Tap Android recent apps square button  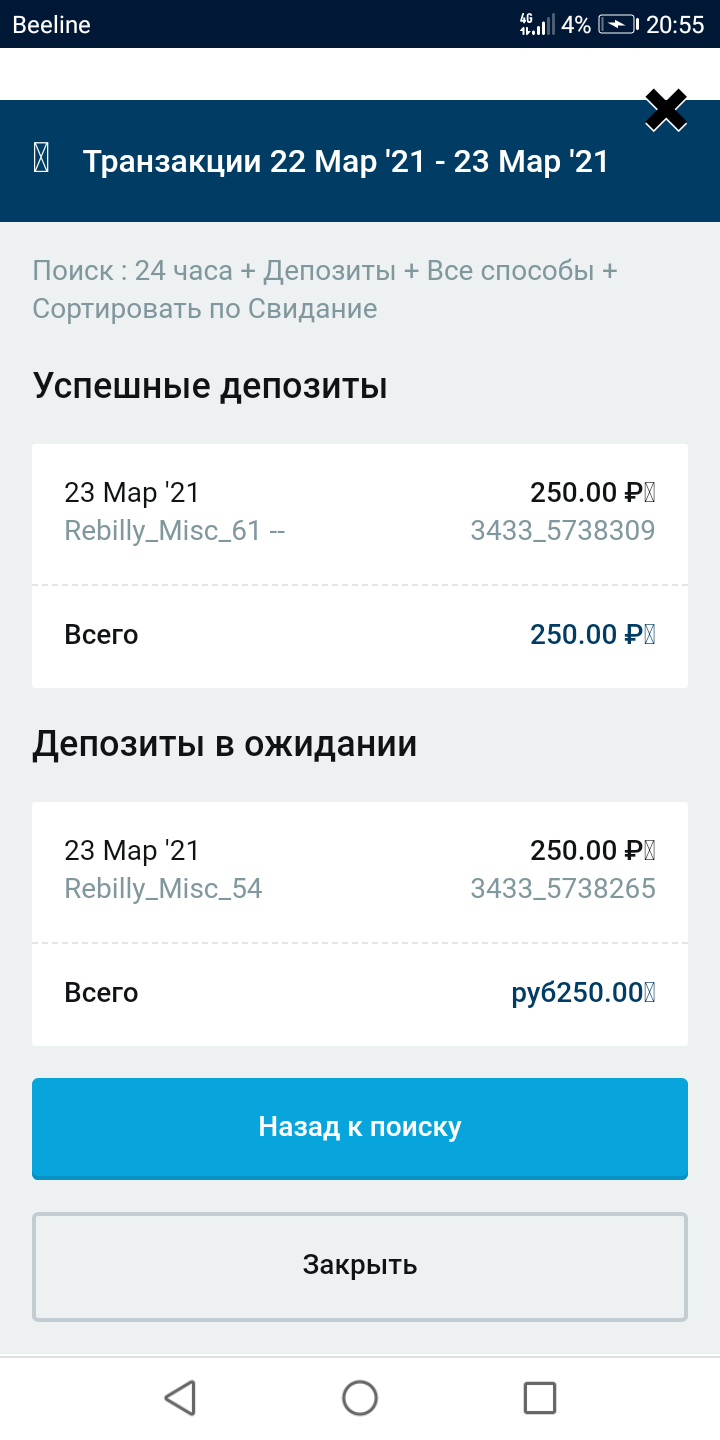click(x=540, y=1397)
